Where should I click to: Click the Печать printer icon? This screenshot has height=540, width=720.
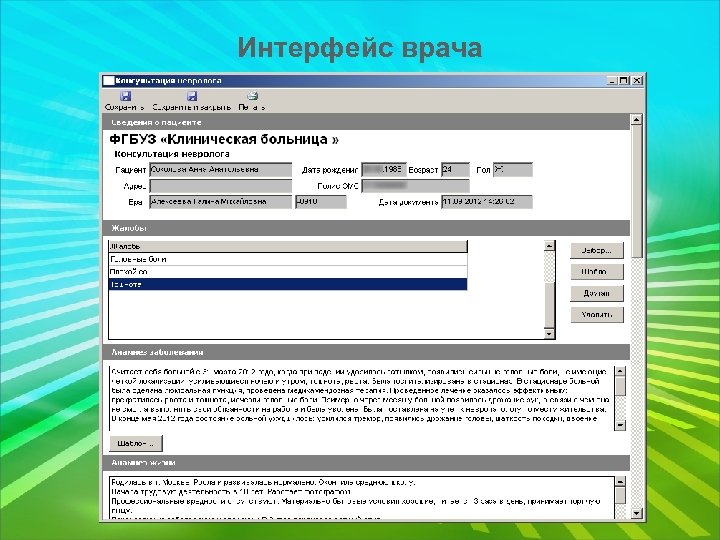point(253,96)
